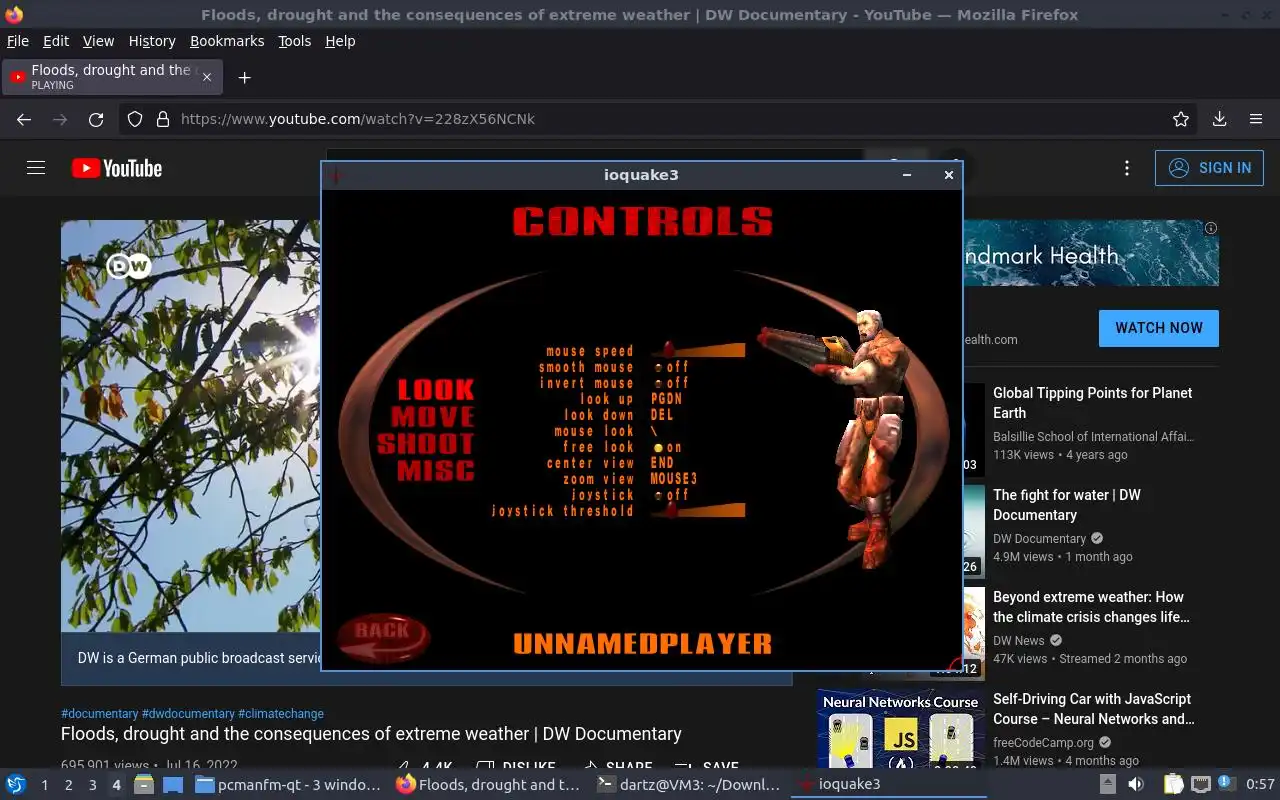The width and height of the screenshot is (1280, 800).
Task: Select MOVE category in ioquake3 controls
Action: [432, 417]
